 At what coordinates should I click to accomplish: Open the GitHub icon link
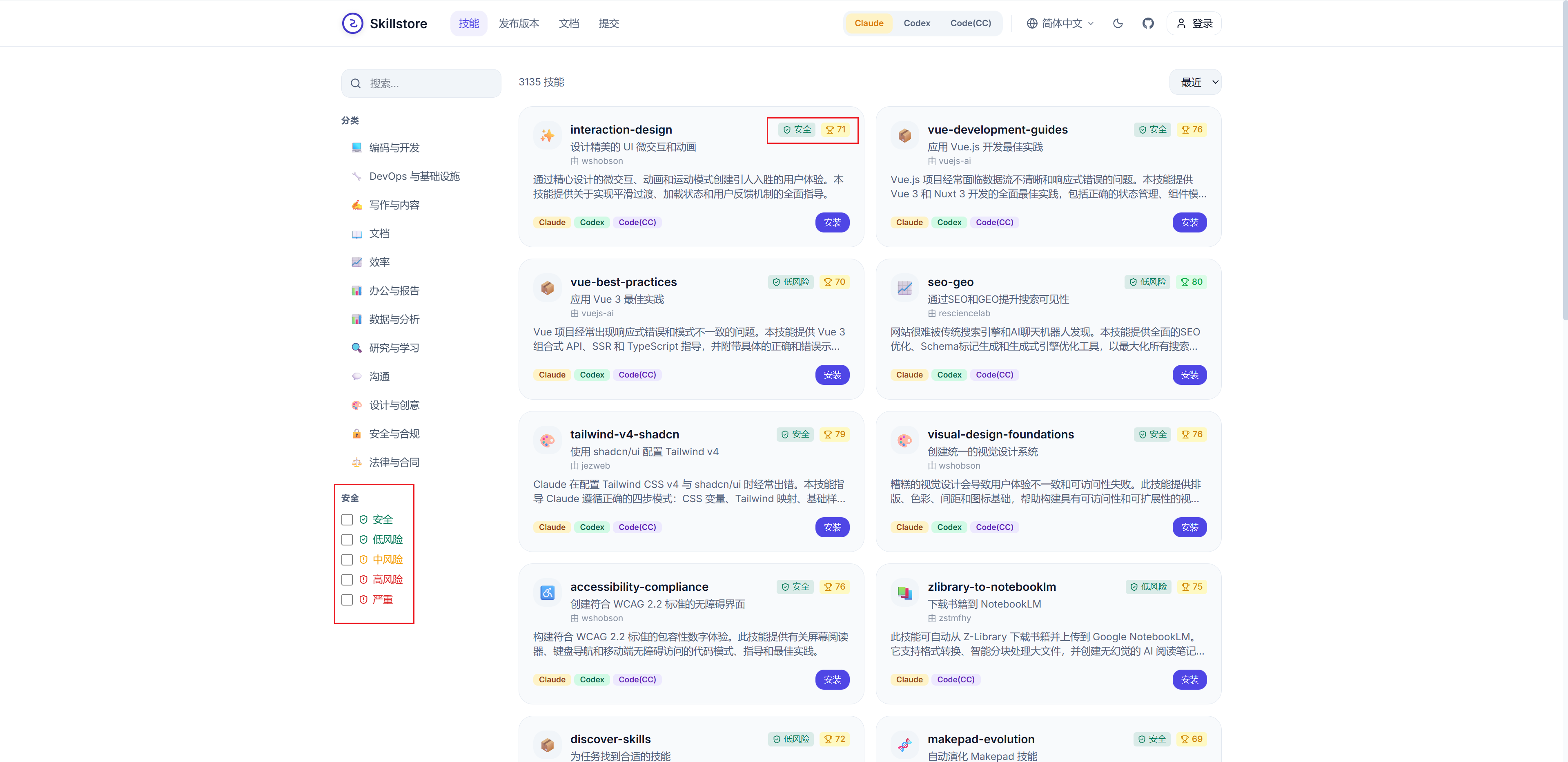pyautogui.click(x=1148, y=23)
